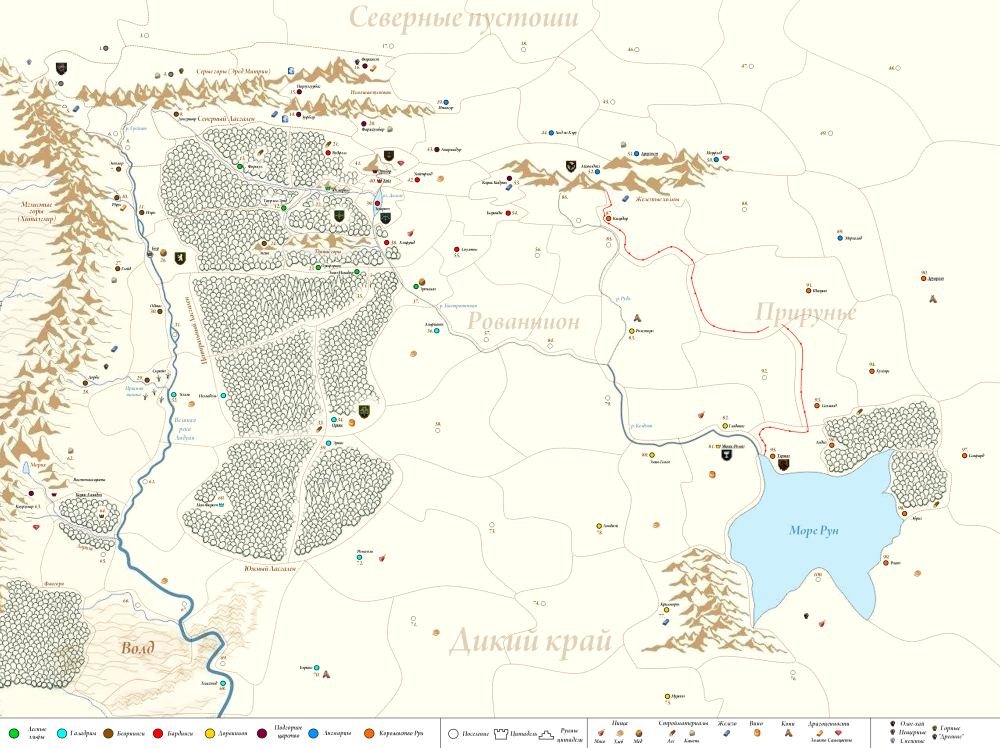Click the "Северный Лассгален" forest label
The image size is (1000, 748).
pos(226,119)
